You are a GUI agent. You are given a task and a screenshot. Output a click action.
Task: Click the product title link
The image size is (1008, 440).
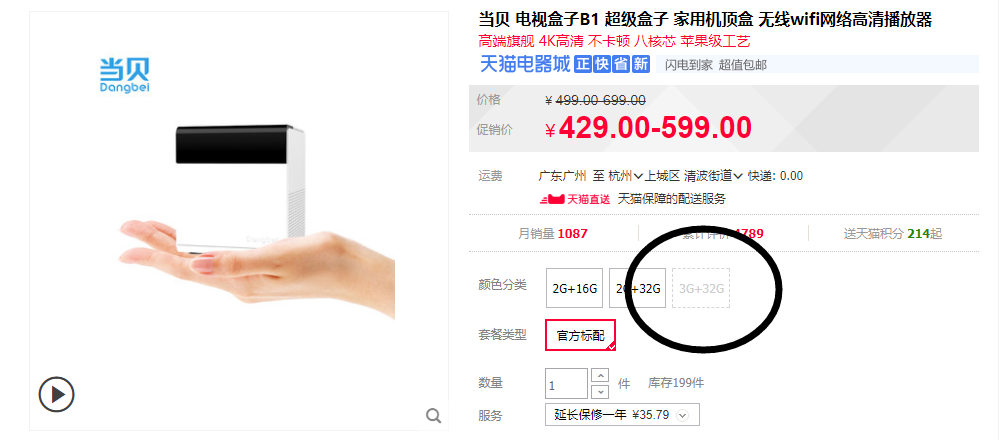705,20
